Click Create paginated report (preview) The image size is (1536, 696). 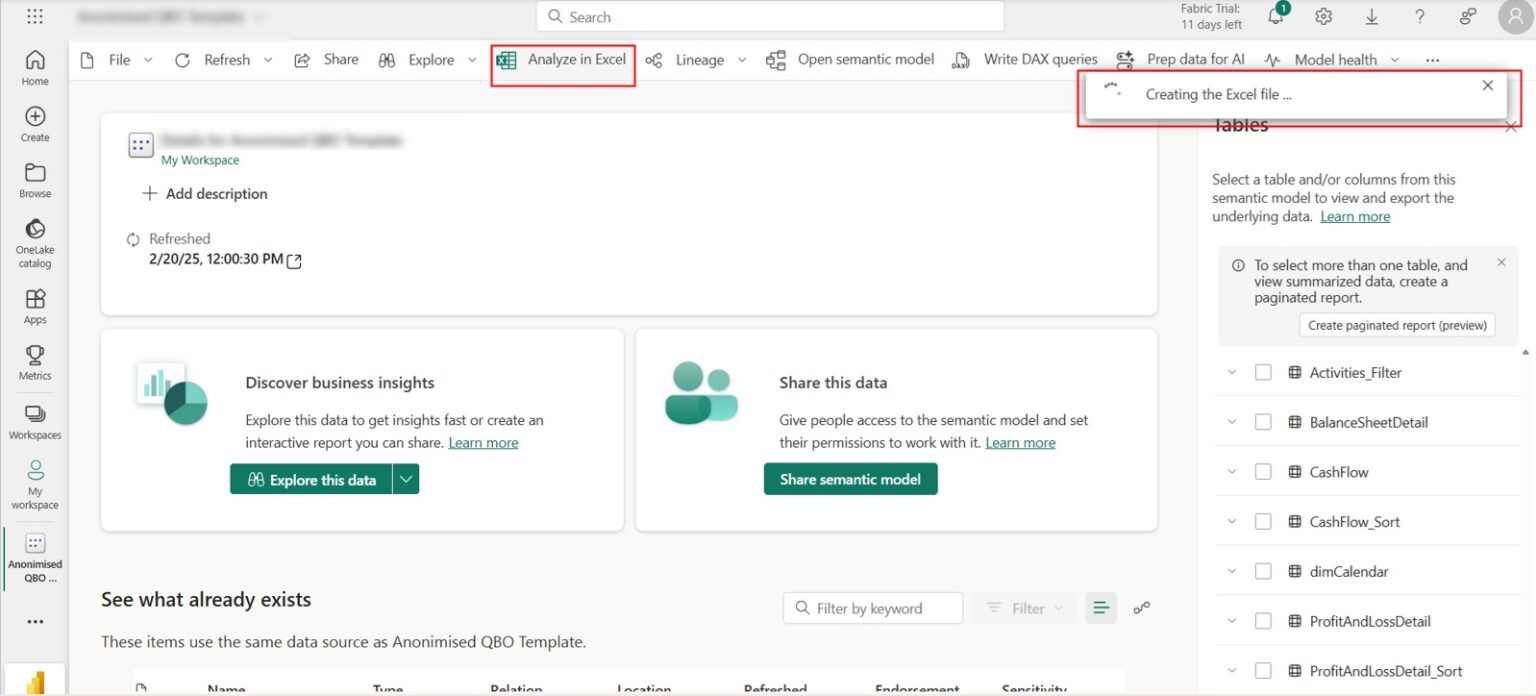tap(1397, 325)
